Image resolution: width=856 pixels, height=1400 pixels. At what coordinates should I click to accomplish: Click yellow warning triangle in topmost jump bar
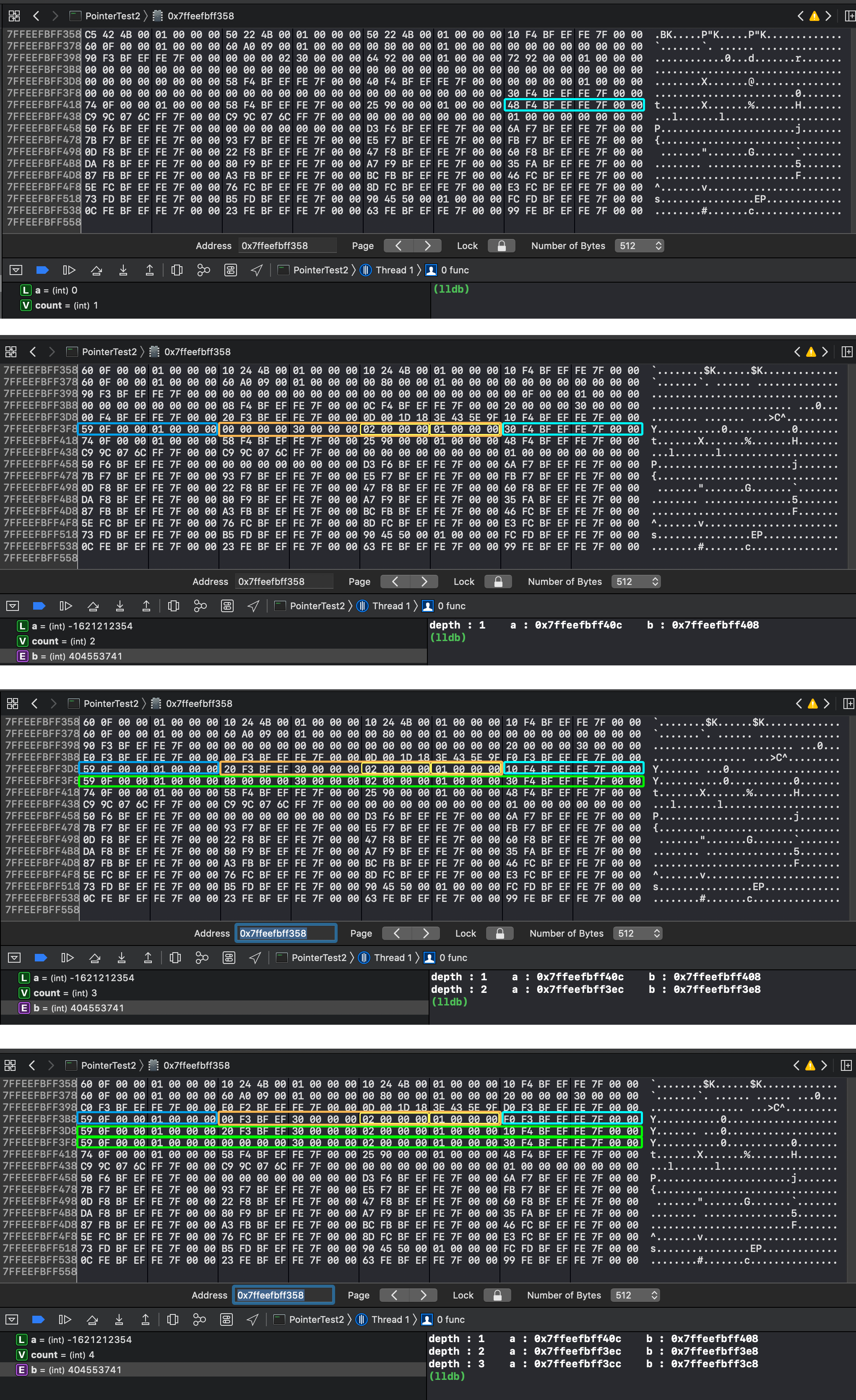(x=814, y=16)
